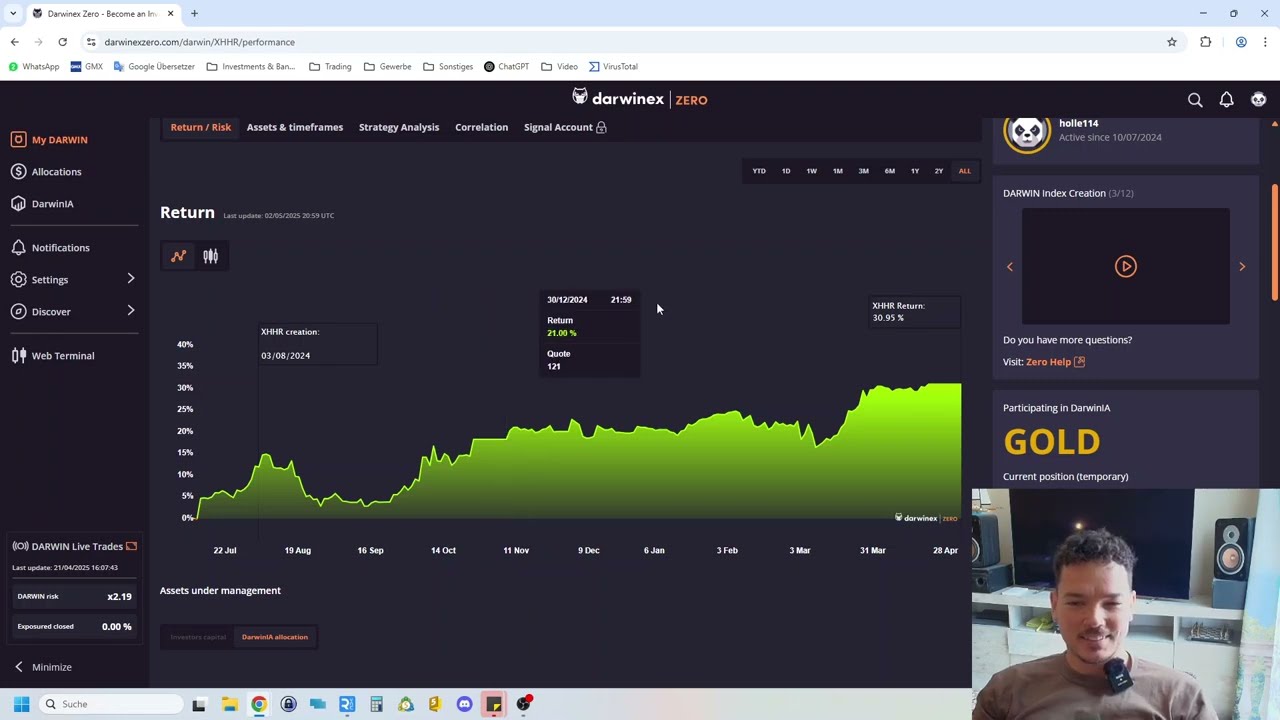Minimize the left sidebar
The height and width of the screenshot is (720, 1280).
(43, 667)
